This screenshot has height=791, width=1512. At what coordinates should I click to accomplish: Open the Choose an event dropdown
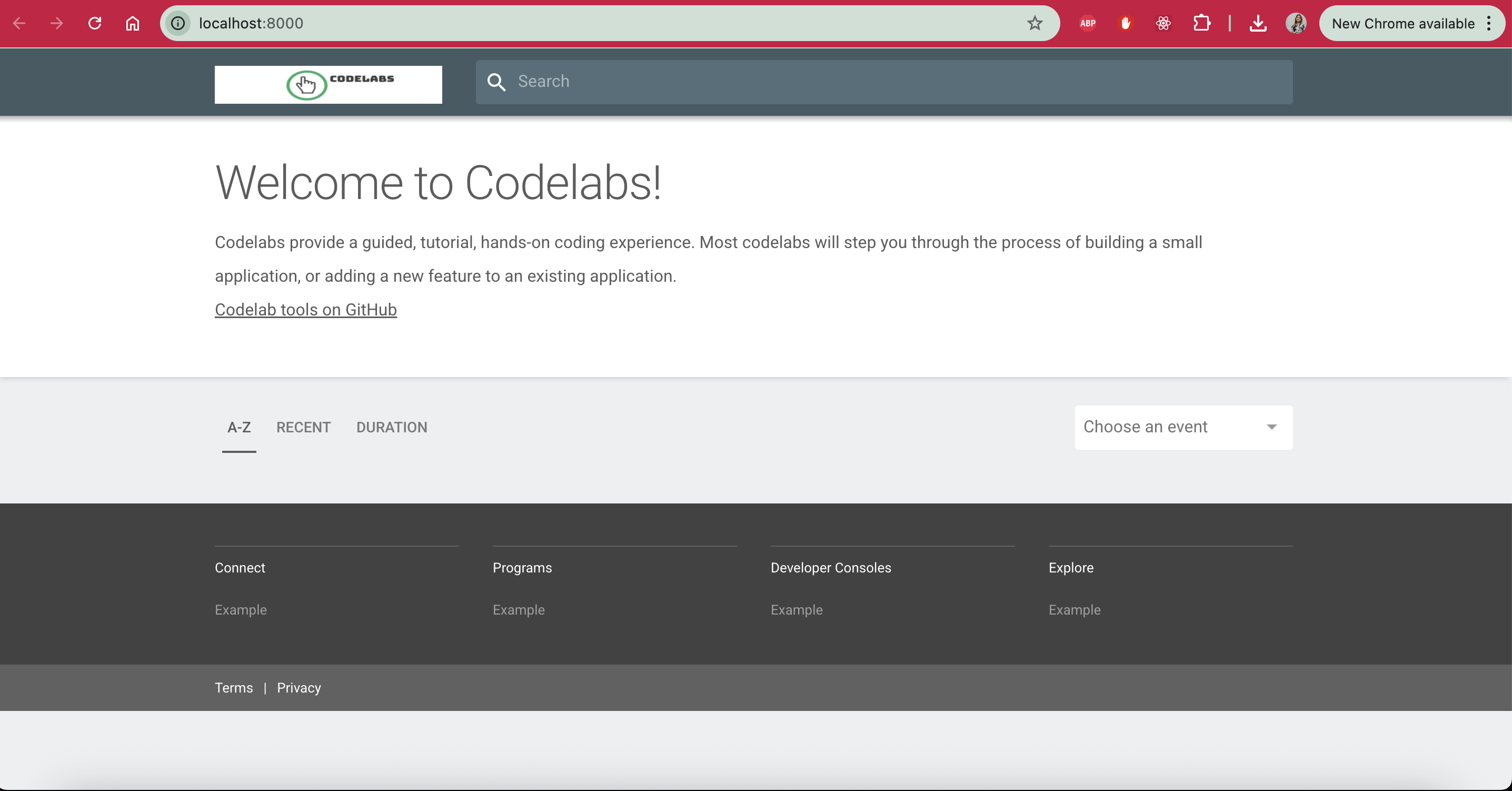[x=1183, y=427]
